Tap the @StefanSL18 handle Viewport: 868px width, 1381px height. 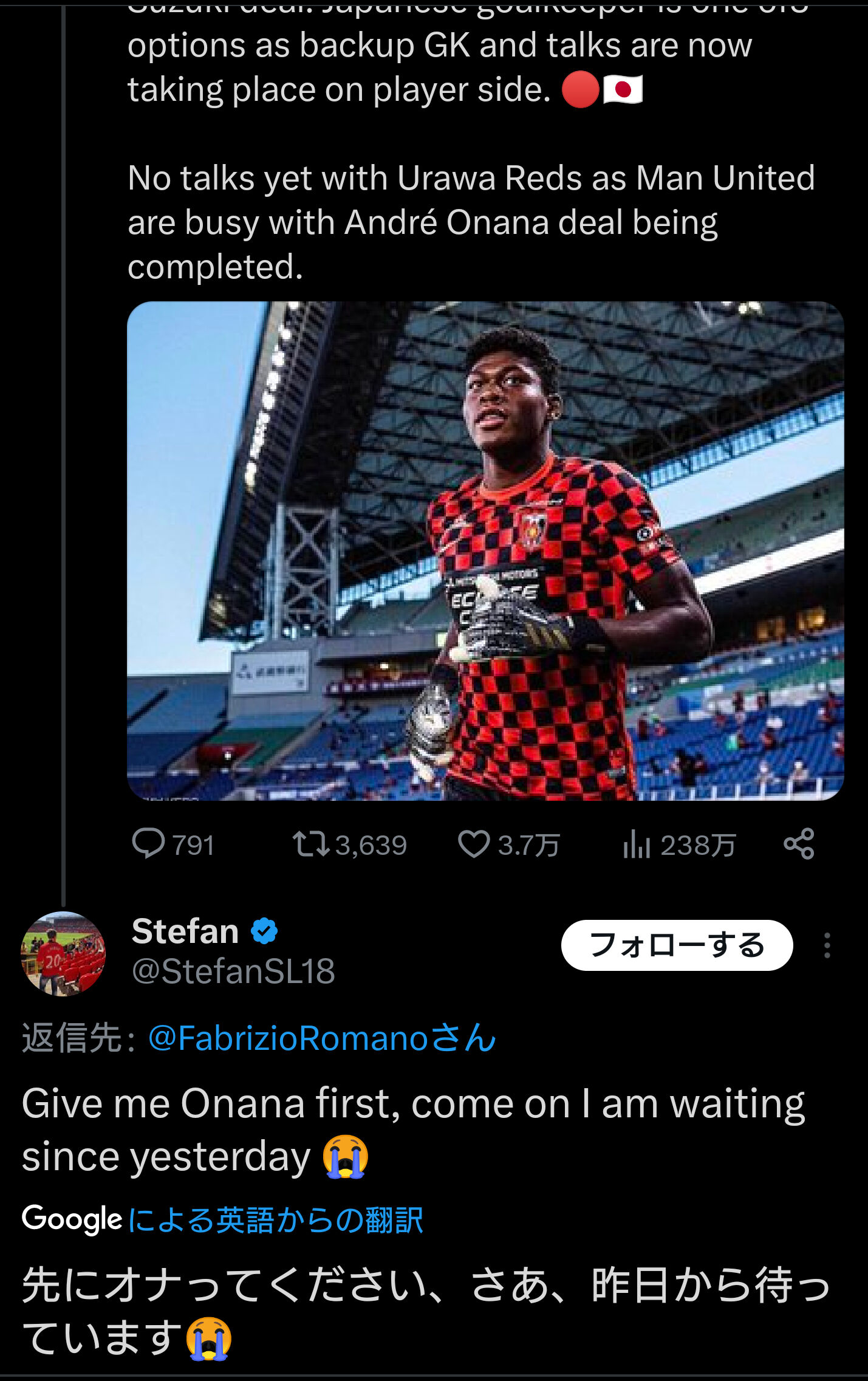tap(233, 971)
